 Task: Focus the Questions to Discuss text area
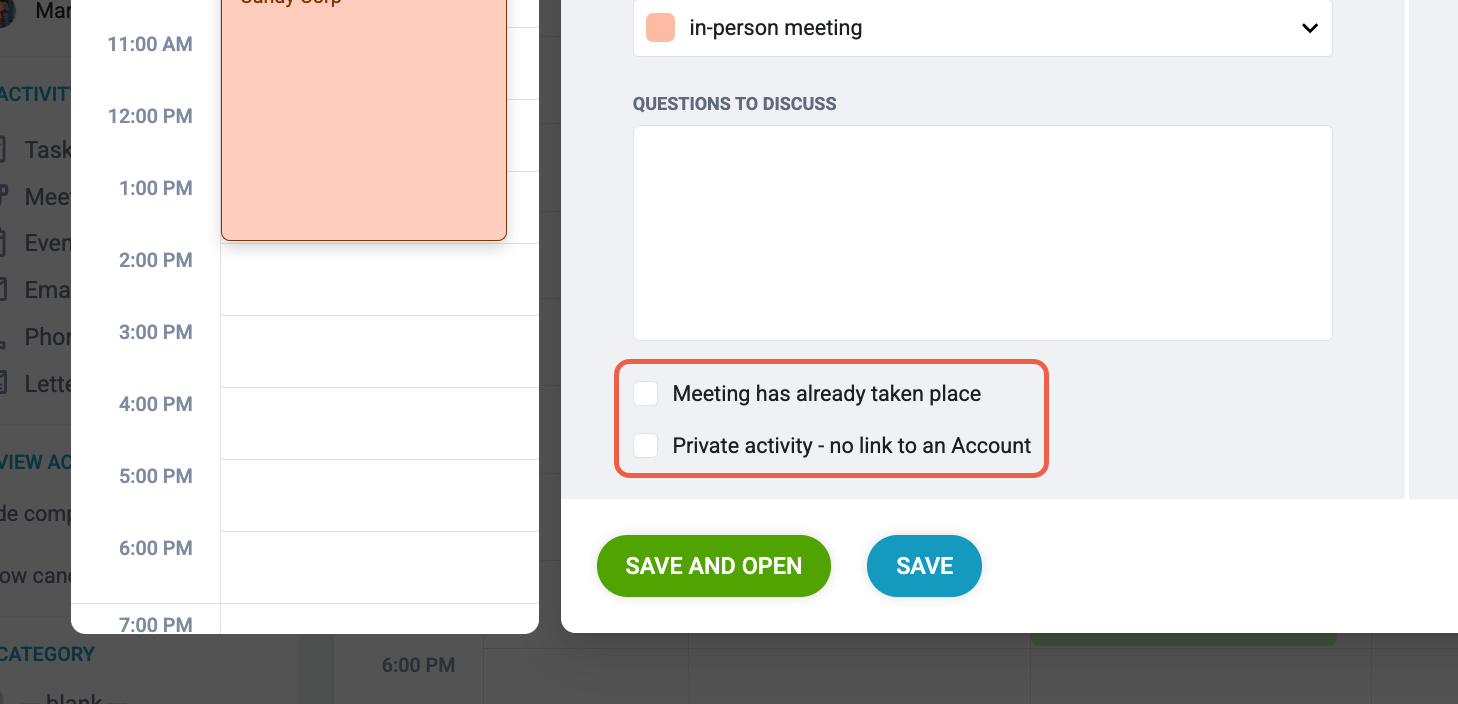982,233
